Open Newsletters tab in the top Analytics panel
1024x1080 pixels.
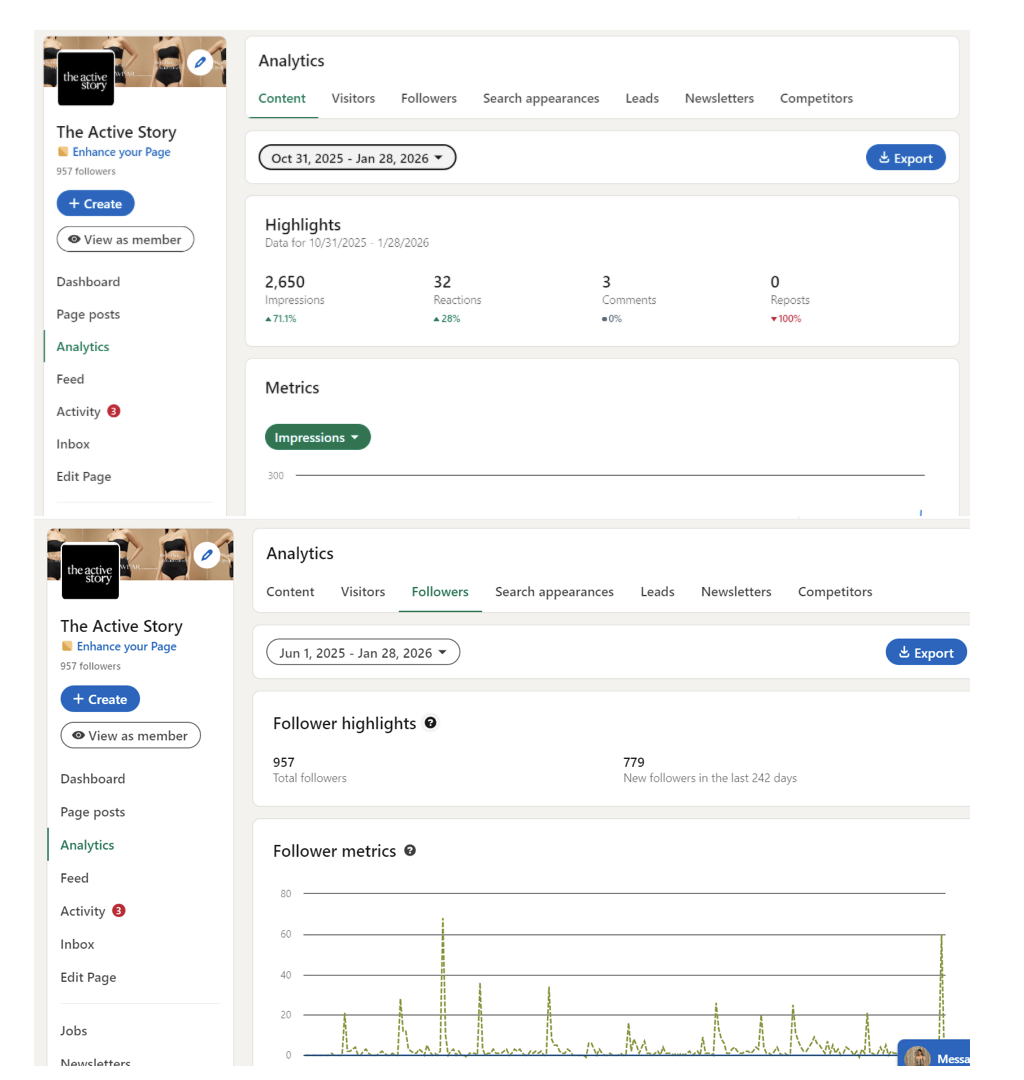(719, 98)
